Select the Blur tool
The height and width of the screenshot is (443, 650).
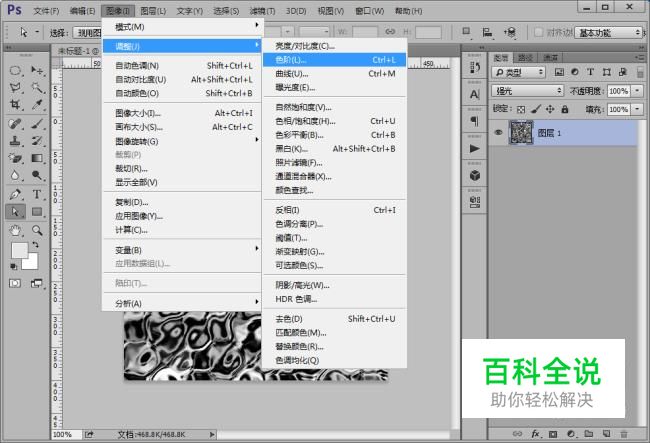[x=15, y=175]
